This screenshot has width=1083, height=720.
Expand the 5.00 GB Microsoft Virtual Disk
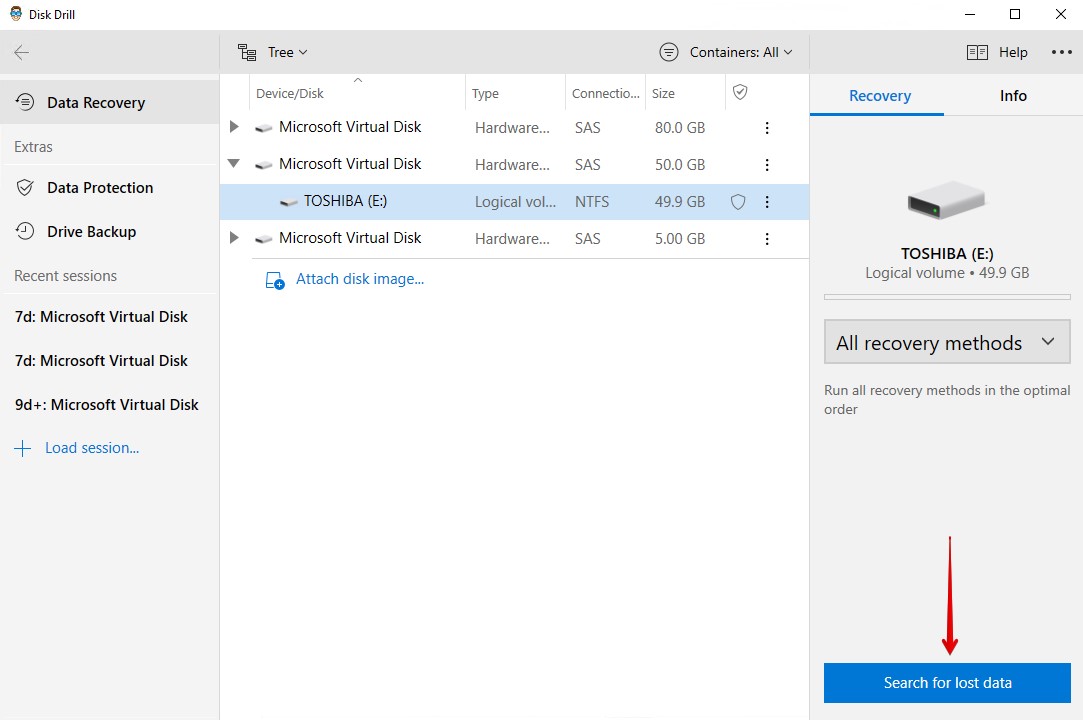[234, 238]
